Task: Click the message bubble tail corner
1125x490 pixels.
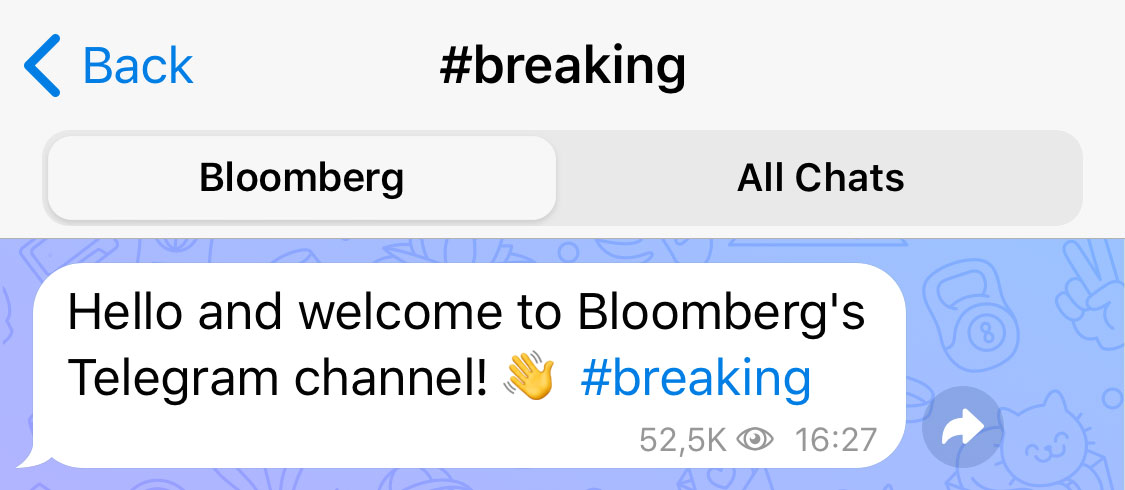Action: tap(34, 458)
